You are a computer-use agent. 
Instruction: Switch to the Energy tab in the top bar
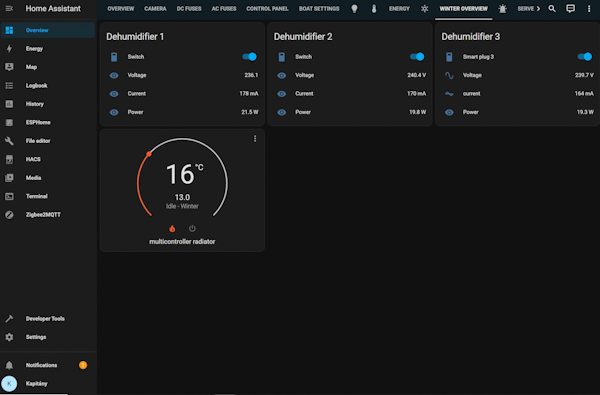coord(399,9)
